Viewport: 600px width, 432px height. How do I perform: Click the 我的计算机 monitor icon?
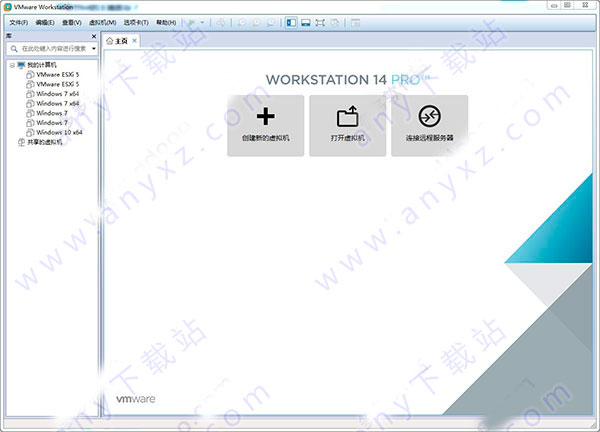tap(21, 65)
